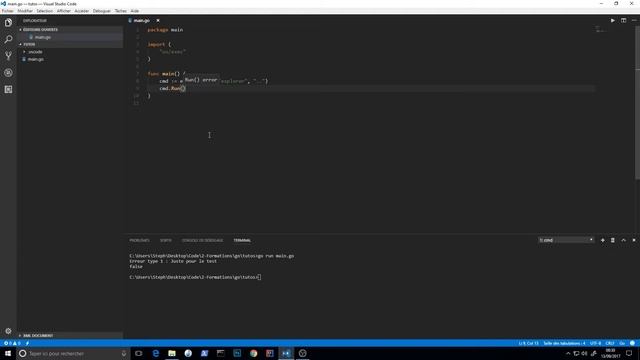This screenshot has width=640, height=360.
Task: Click the volume icon in system tray
Action: pyautogui.click(x=584, y=353)
